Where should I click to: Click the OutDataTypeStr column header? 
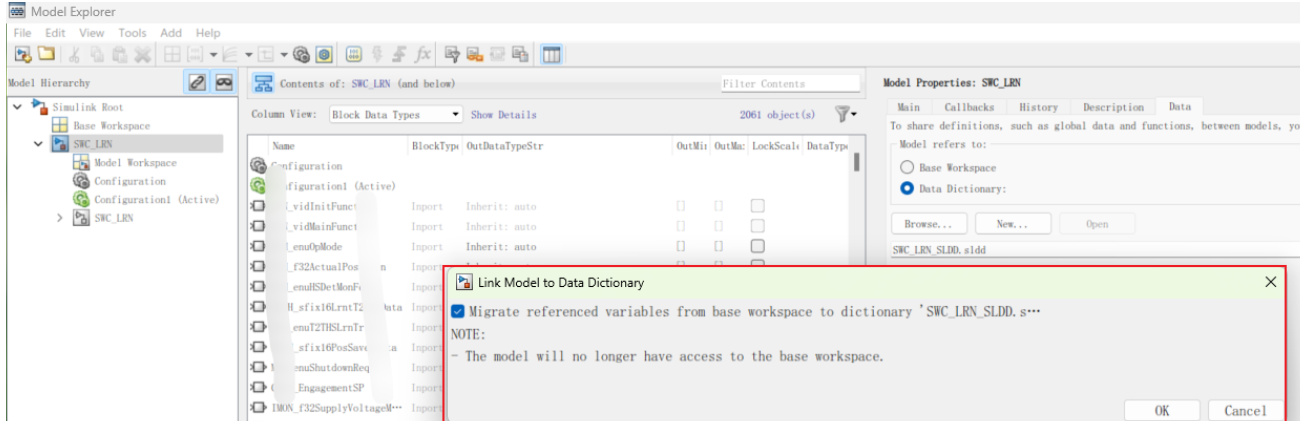504,146
